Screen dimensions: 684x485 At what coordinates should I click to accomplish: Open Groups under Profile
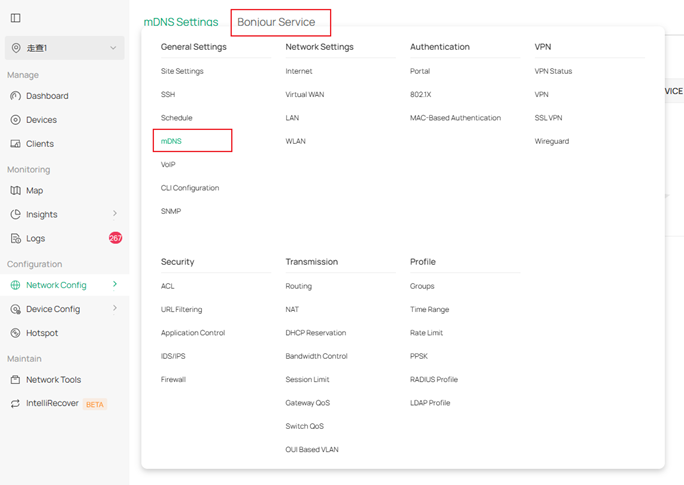click(x=422, y=286)
